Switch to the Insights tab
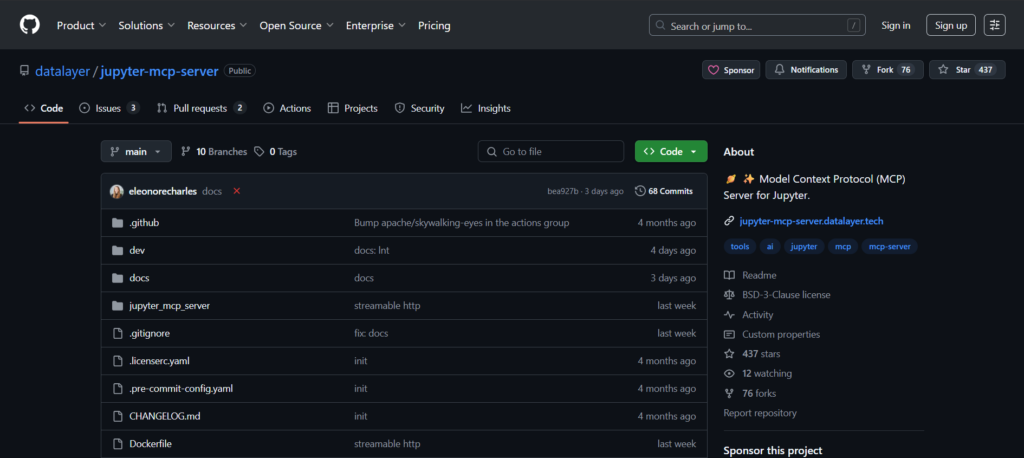 pyautogui.click(x=486, y=108)
